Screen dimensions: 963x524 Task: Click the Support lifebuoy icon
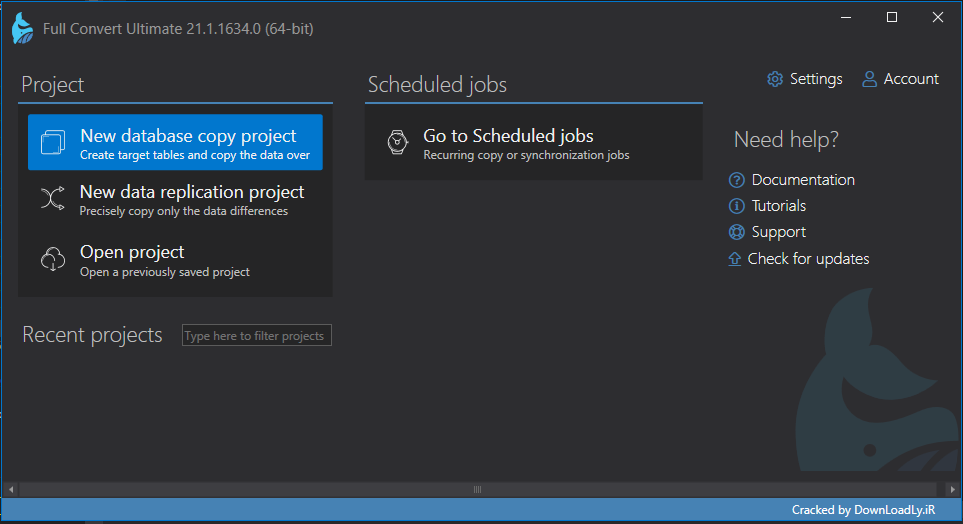coord(737,232)
